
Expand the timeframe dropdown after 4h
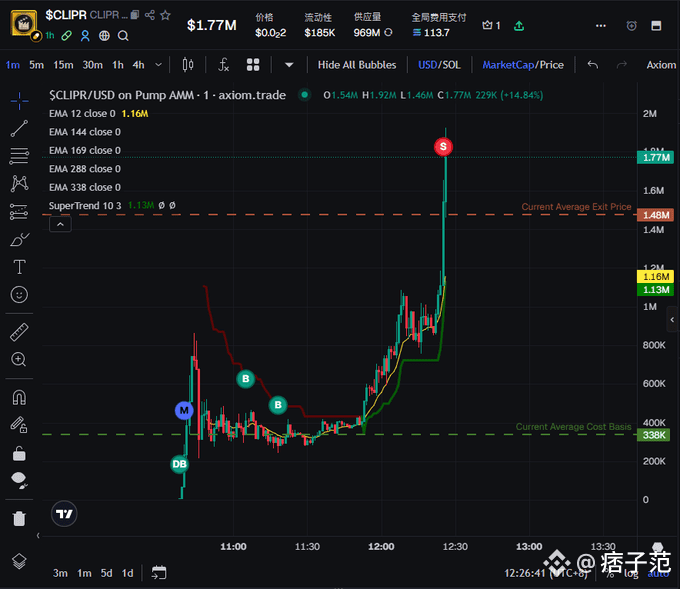pos(160,65)
